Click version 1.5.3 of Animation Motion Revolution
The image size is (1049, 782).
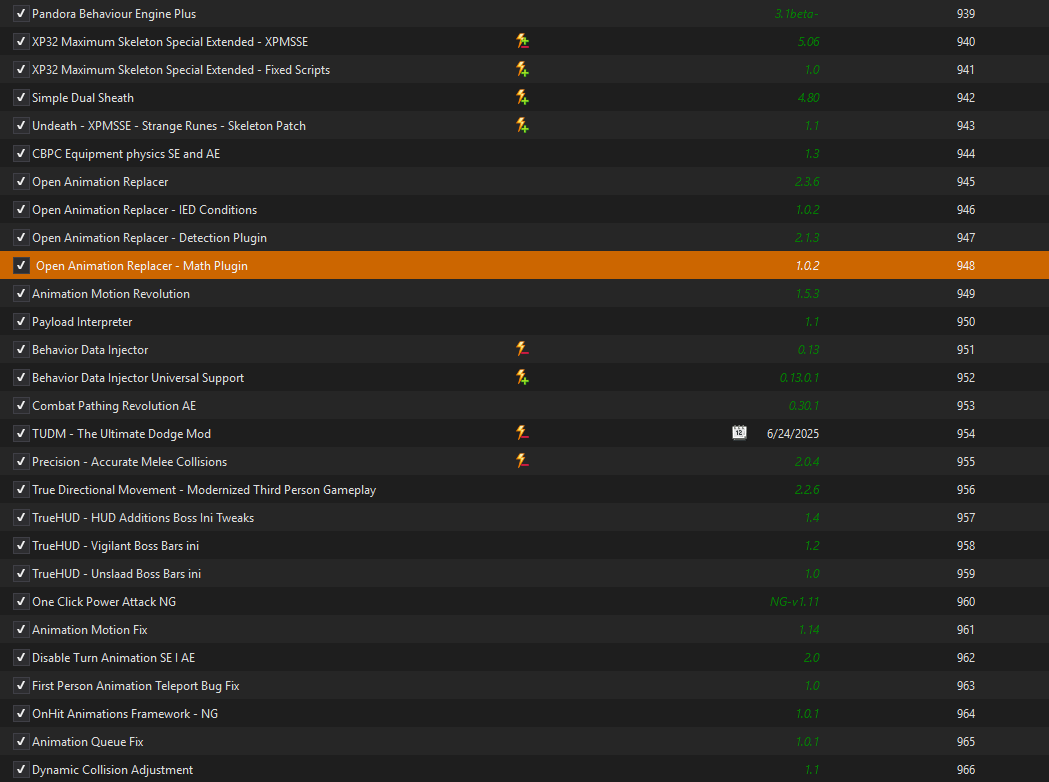[x=807, y=294]
